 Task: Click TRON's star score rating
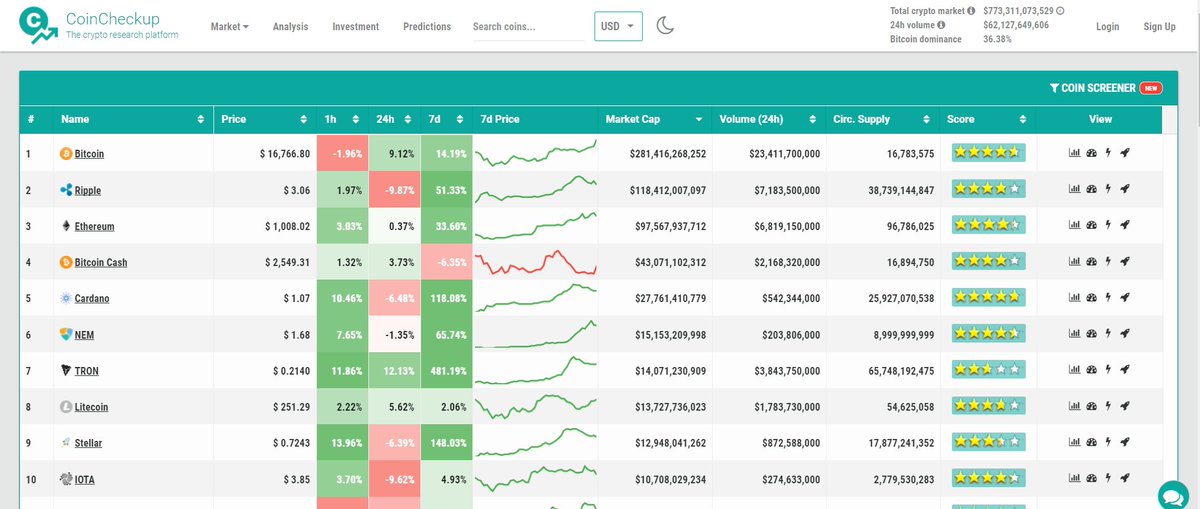tap(988, 370)
